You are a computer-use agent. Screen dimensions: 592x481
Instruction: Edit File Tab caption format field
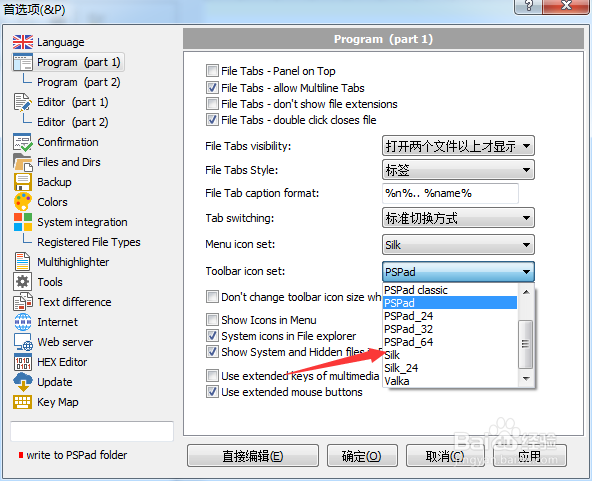pyautogui.click(x=450, y=193)
